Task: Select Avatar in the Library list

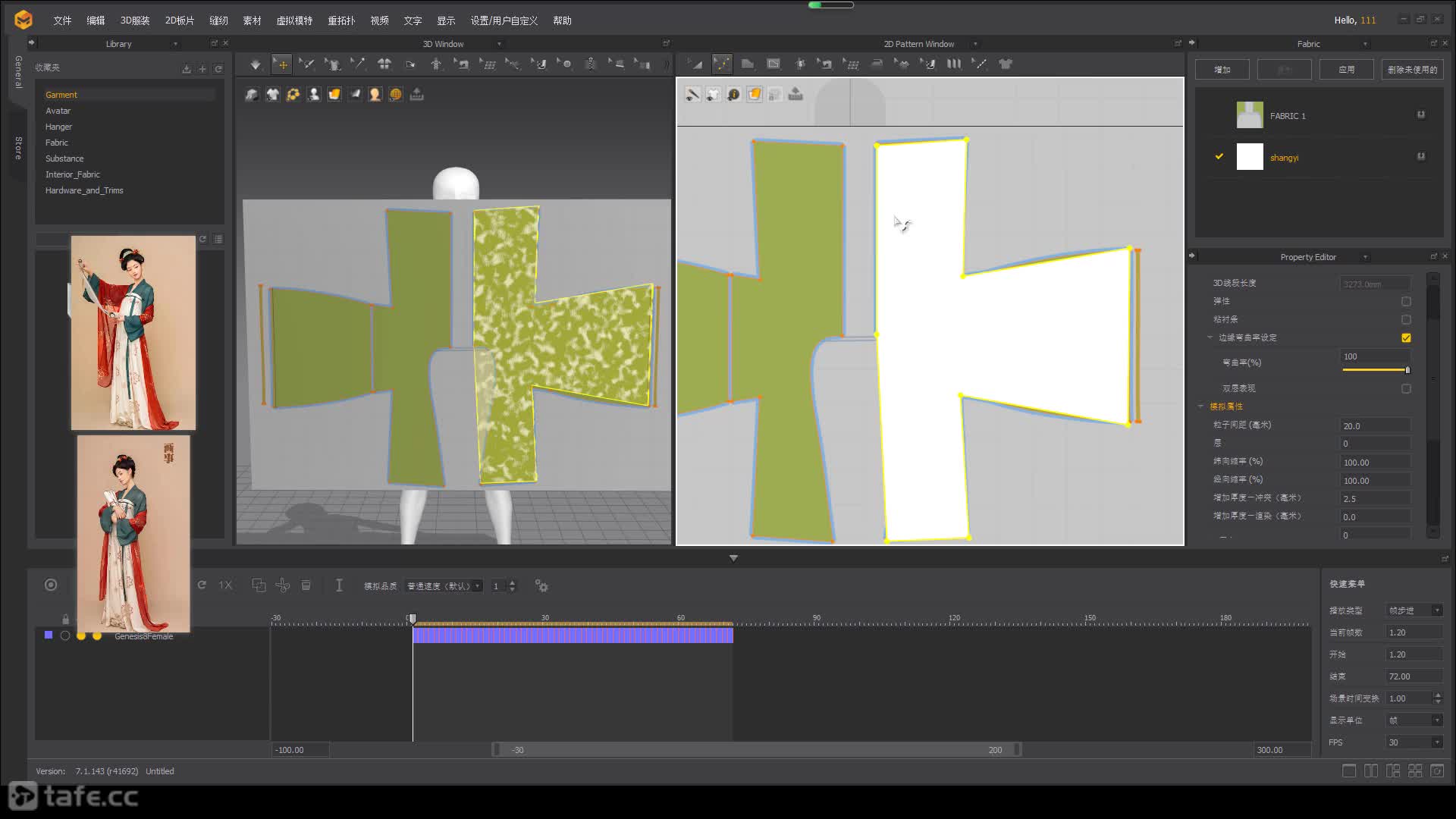Action: pyautogui.click(x=58, y=111)
